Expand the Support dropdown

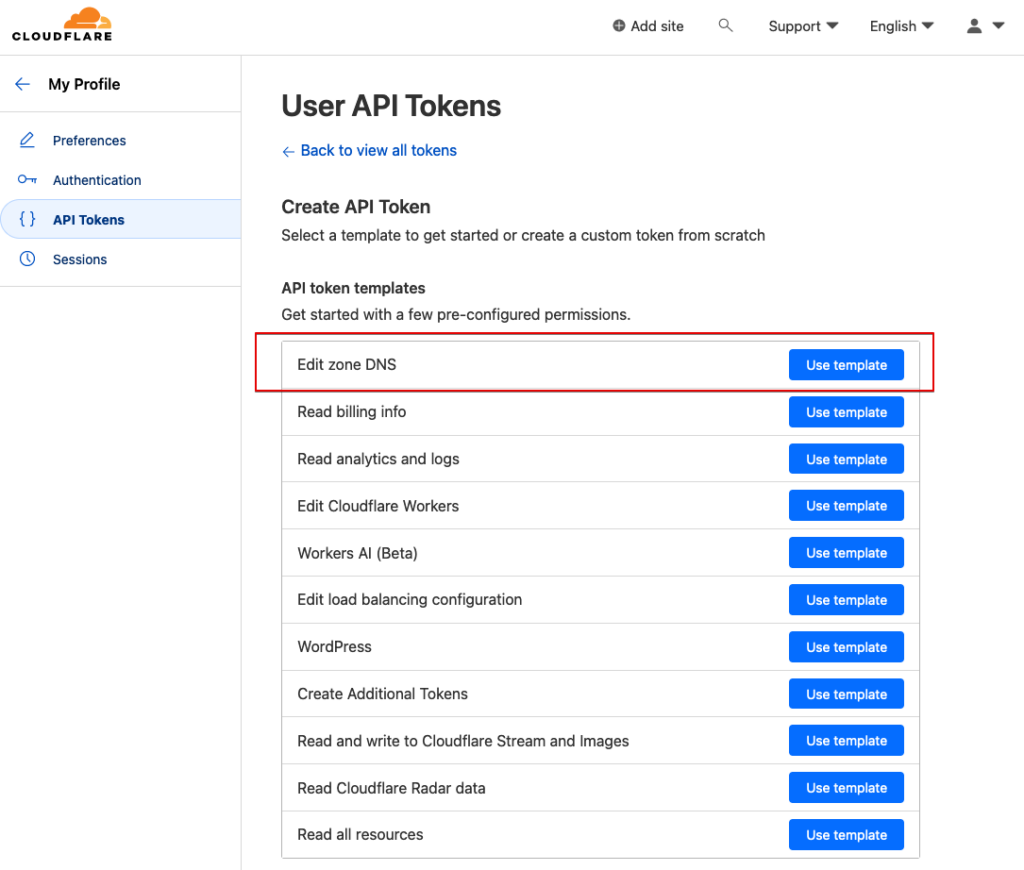[x=803, y=26]
